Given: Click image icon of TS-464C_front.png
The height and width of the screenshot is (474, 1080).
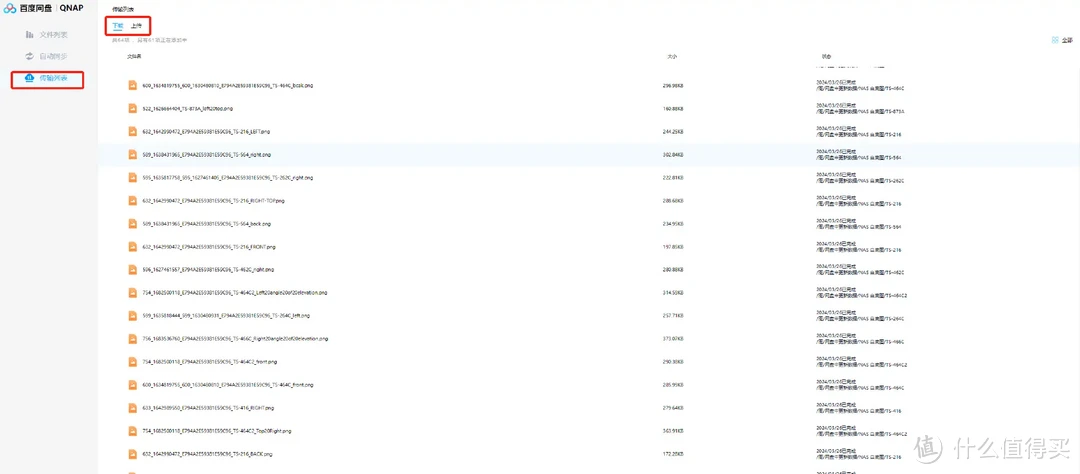Looking at the screenshot, I should point(134,384).
